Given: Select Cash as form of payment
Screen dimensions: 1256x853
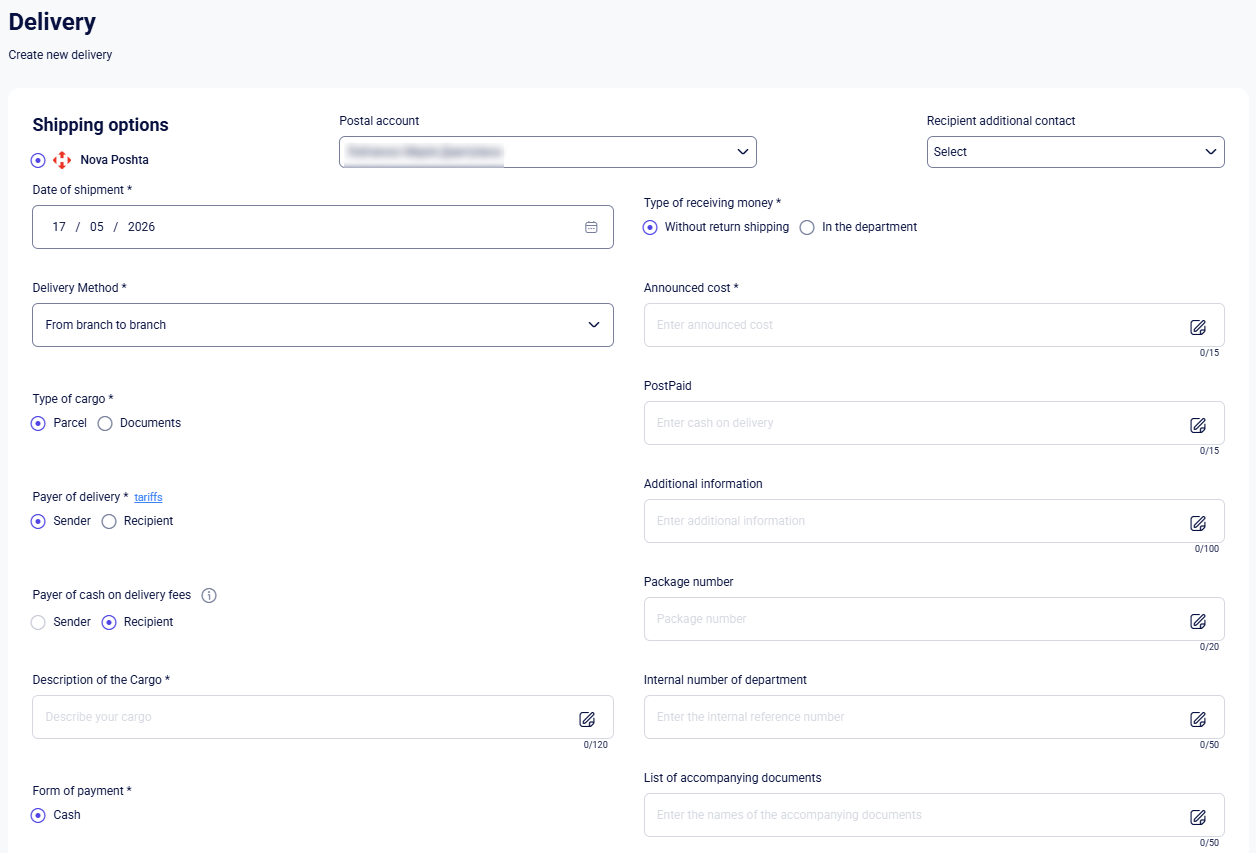Looking at the screenshot, I should (38, 815).
